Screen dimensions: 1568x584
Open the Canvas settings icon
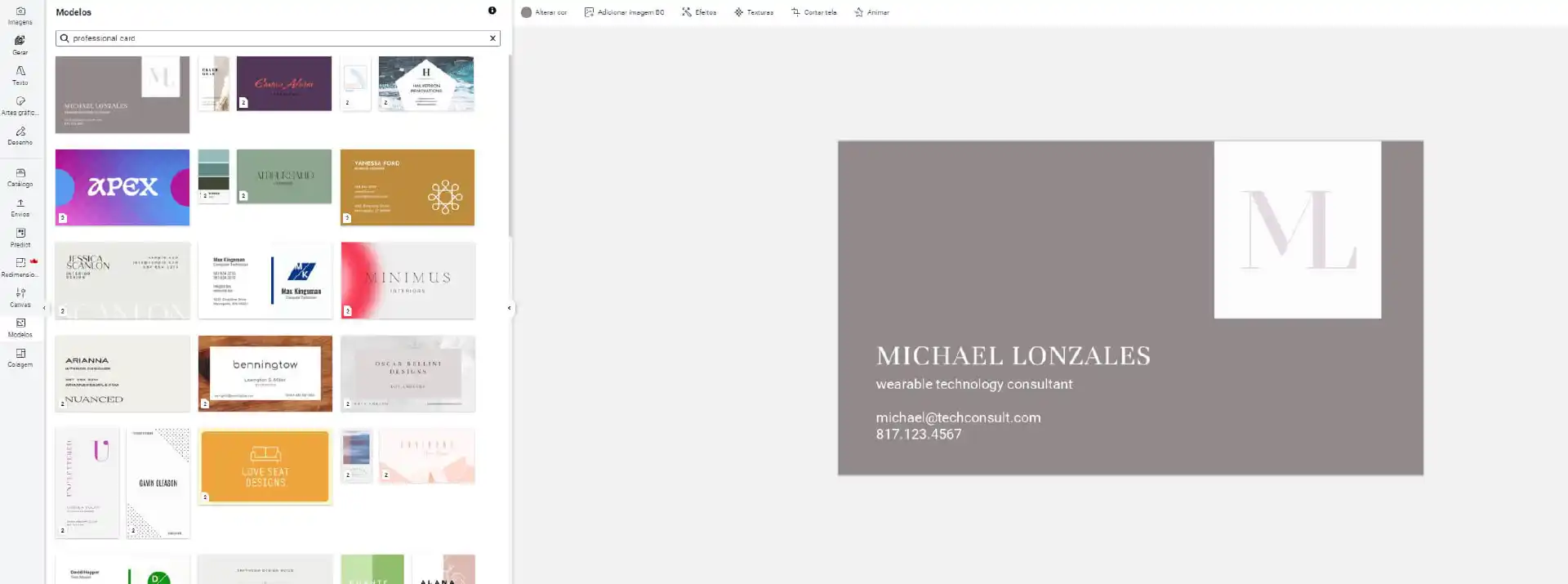[x=20, y=297]
